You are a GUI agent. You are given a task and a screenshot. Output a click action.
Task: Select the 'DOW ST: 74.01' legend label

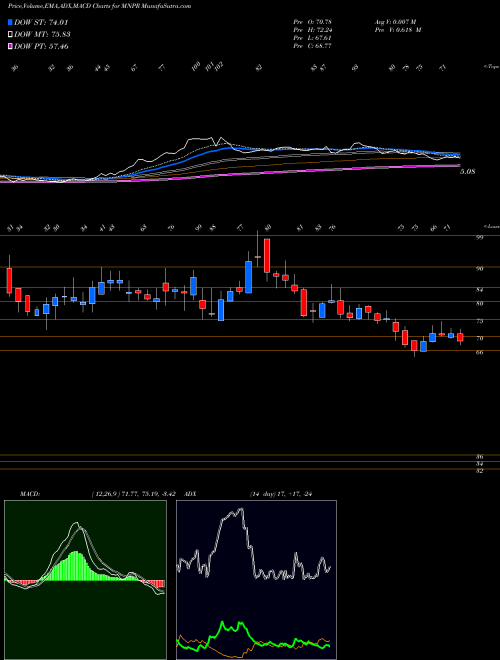(41, 23)
